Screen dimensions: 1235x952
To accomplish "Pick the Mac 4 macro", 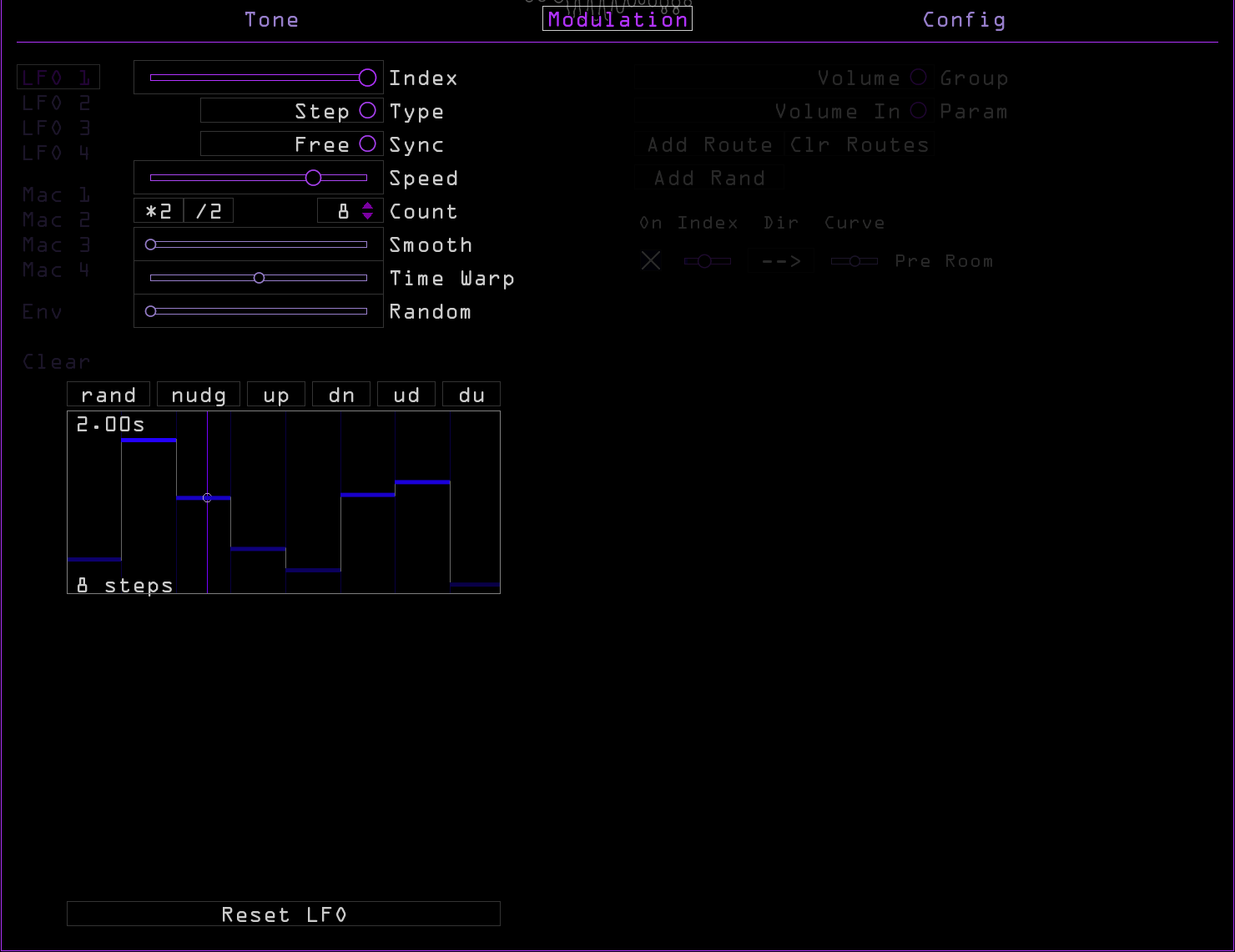I will (56, 269).
